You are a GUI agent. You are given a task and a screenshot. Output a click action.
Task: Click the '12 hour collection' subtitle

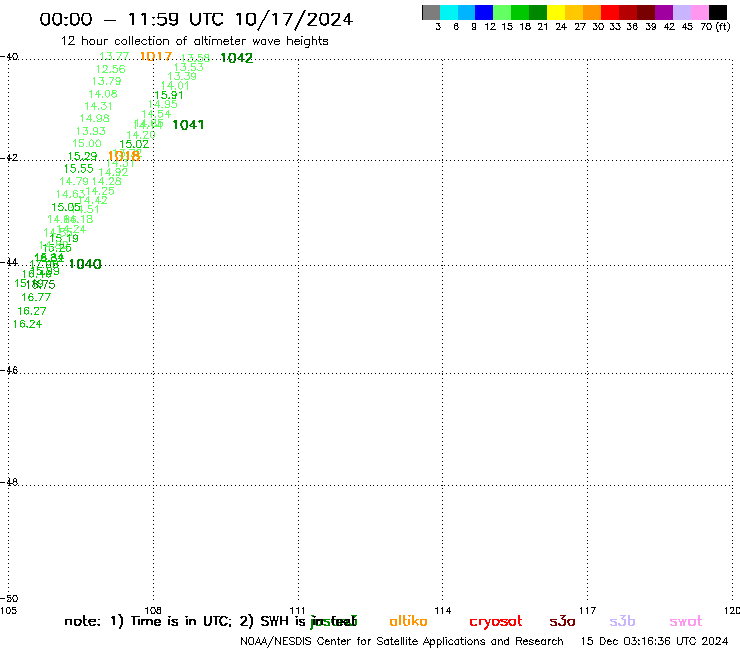(194, 41)
